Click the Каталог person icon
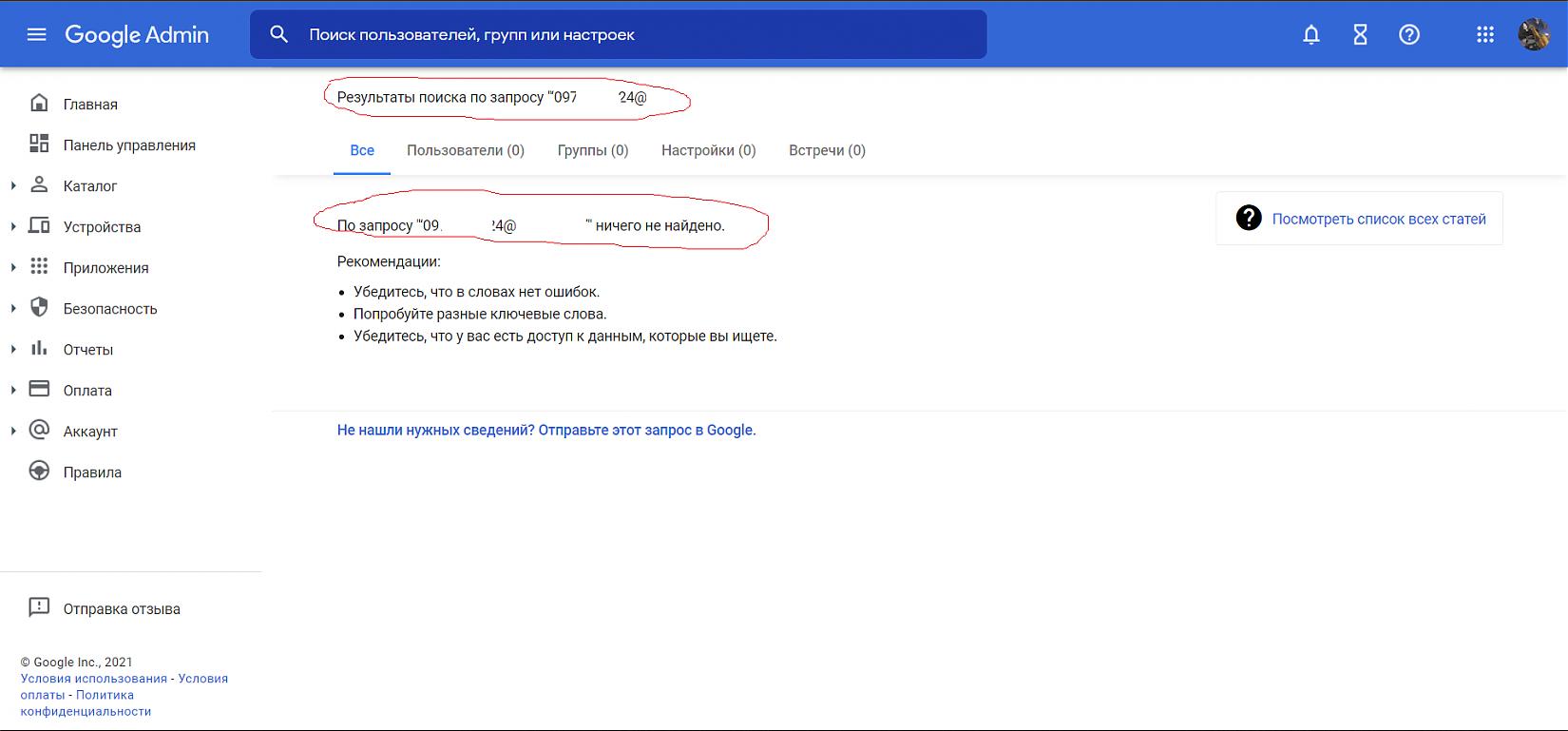 pos(39,184)
